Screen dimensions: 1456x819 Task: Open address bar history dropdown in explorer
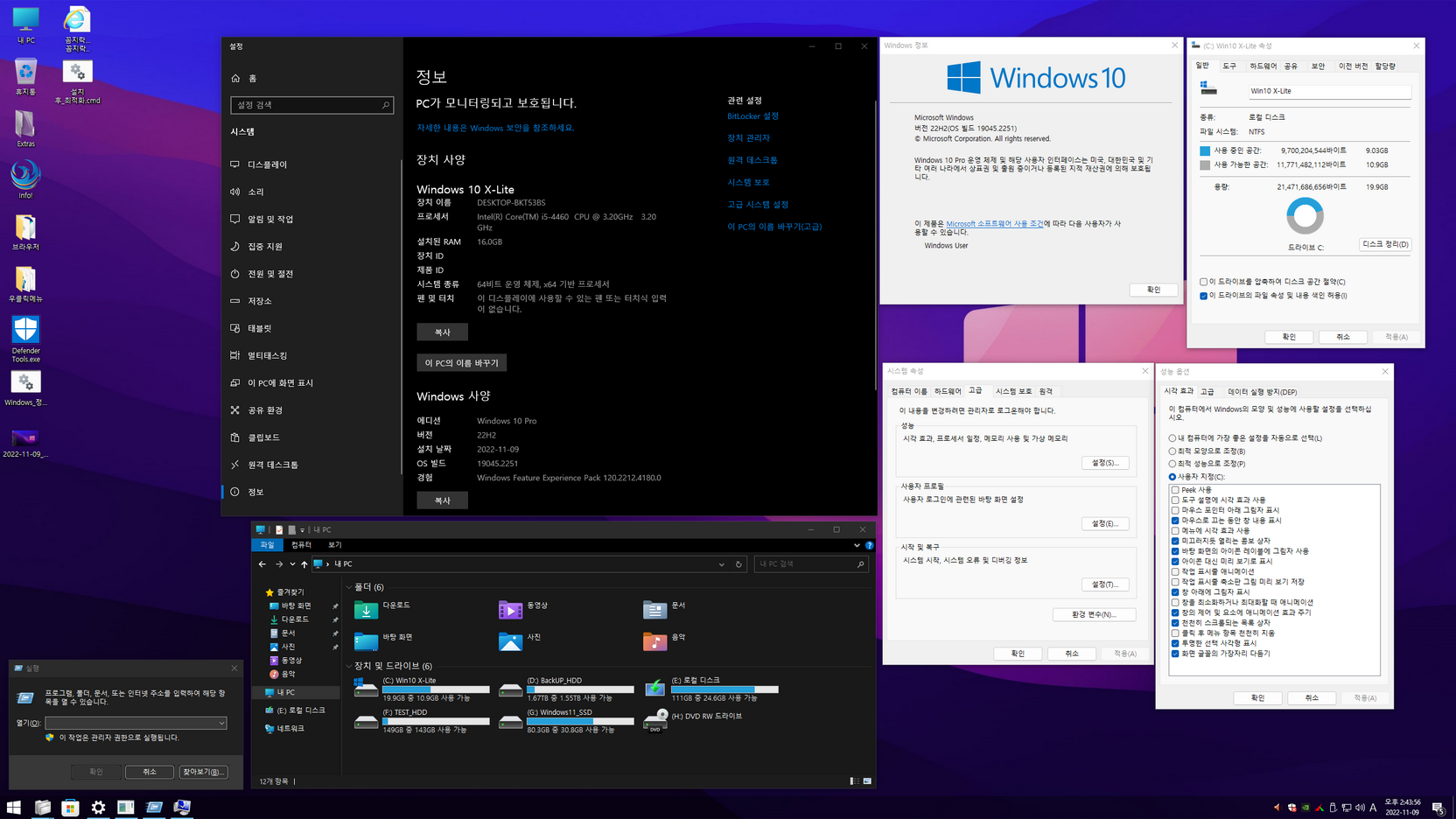(x=721, y=564)
